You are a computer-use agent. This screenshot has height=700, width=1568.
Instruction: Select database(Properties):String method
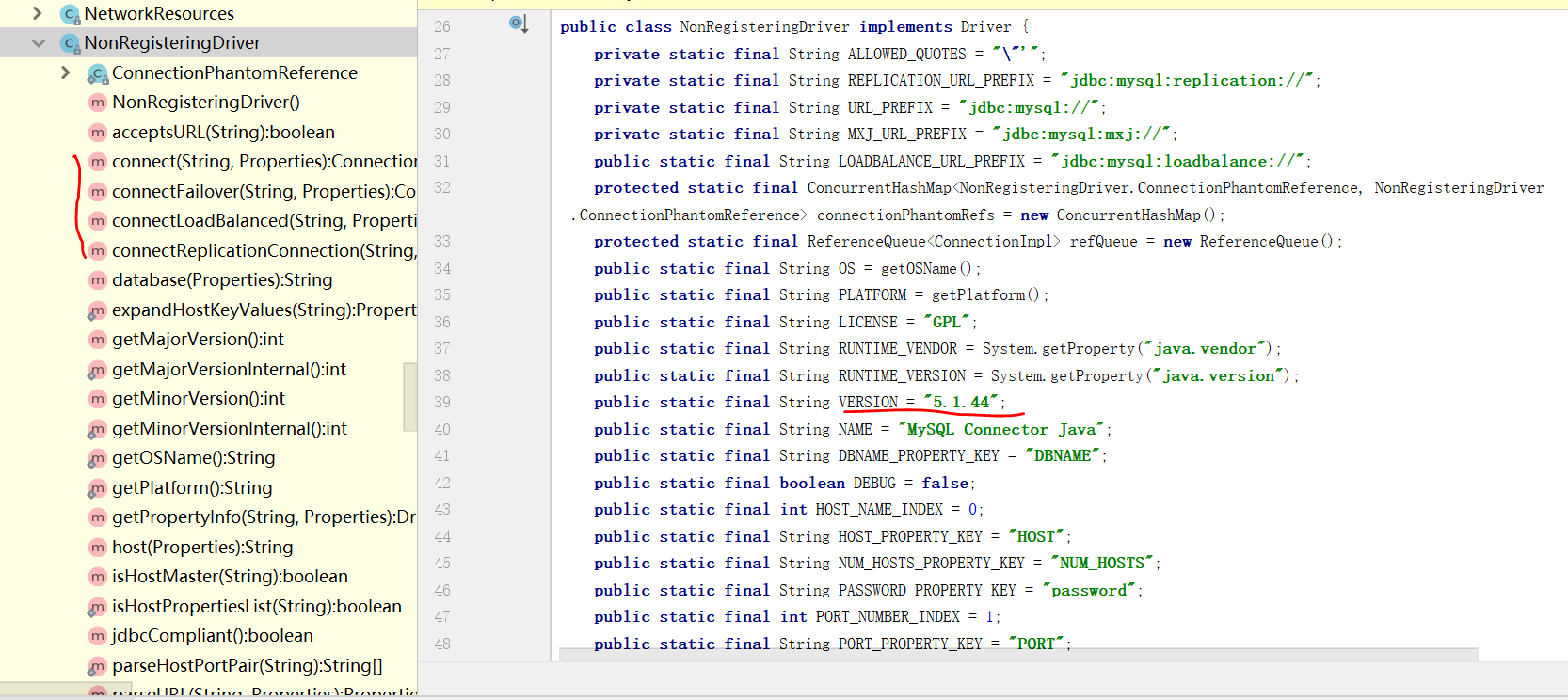click(x=222, y=279)
